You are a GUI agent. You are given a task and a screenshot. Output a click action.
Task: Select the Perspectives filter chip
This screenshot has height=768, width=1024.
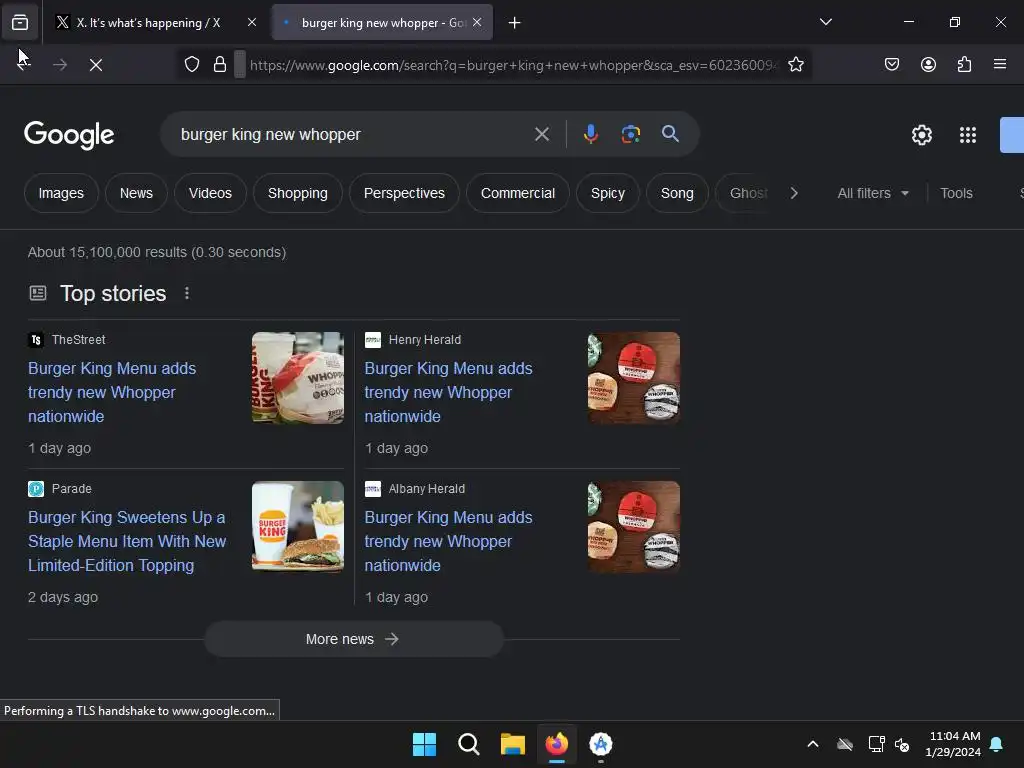404,193
